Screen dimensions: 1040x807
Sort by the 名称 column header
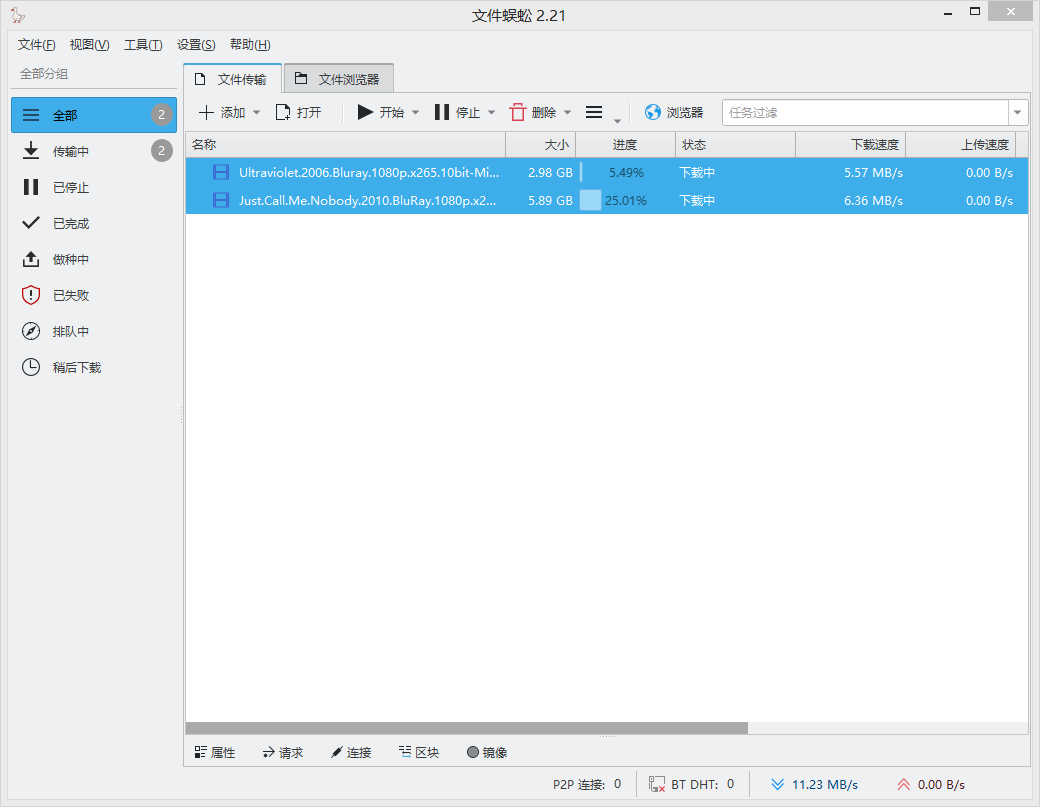[x=346, y=145]
